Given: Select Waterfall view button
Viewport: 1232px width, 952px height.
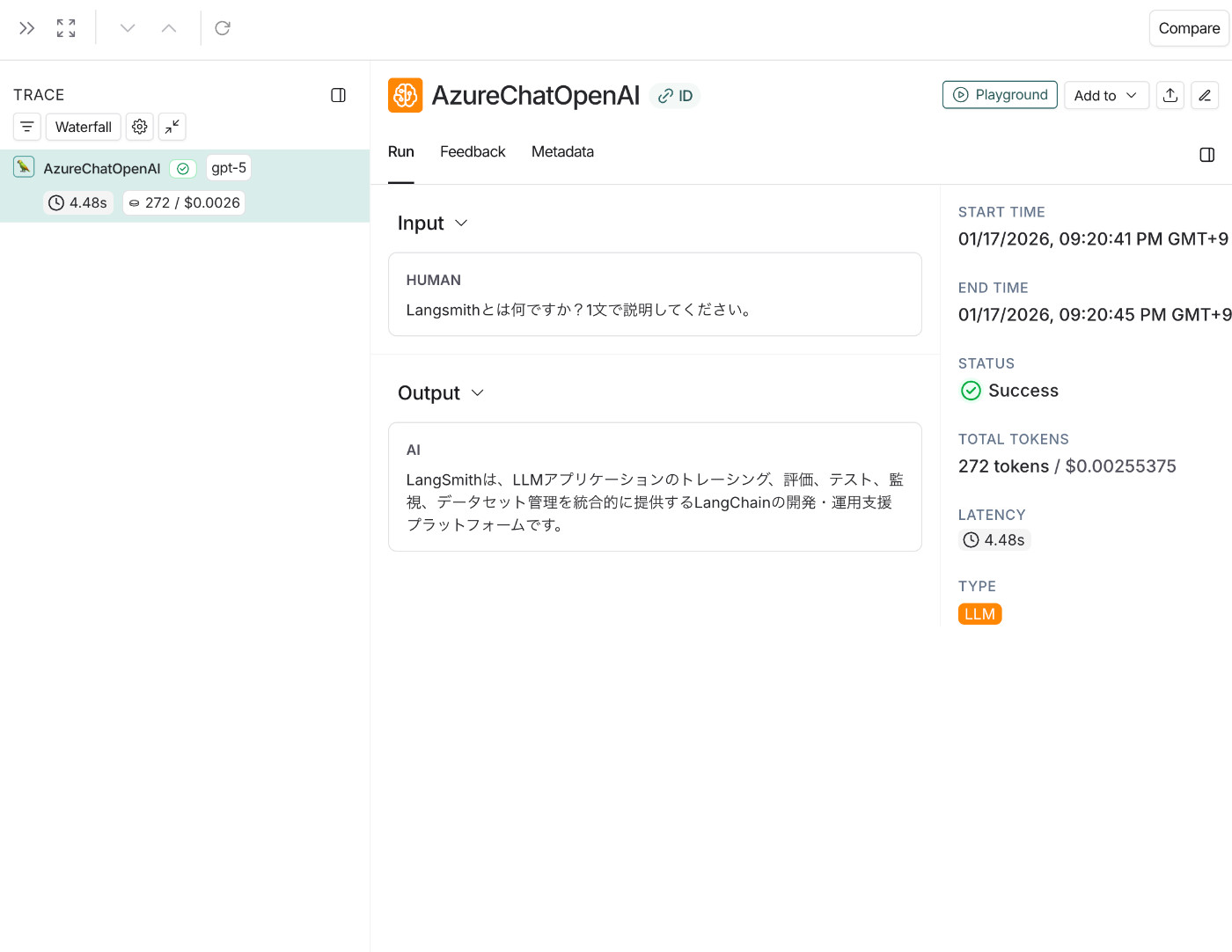Looking at the screenshot, I should click(84, 127).
